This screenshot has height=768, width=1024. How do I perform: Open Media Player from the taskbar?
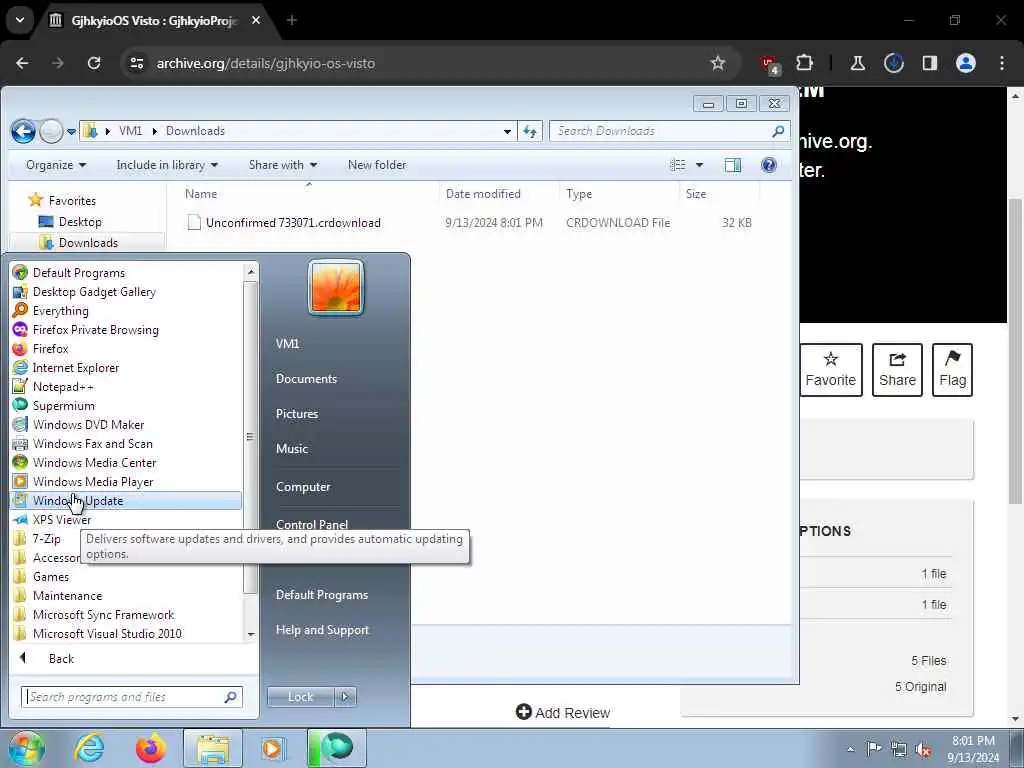[273, 748]
